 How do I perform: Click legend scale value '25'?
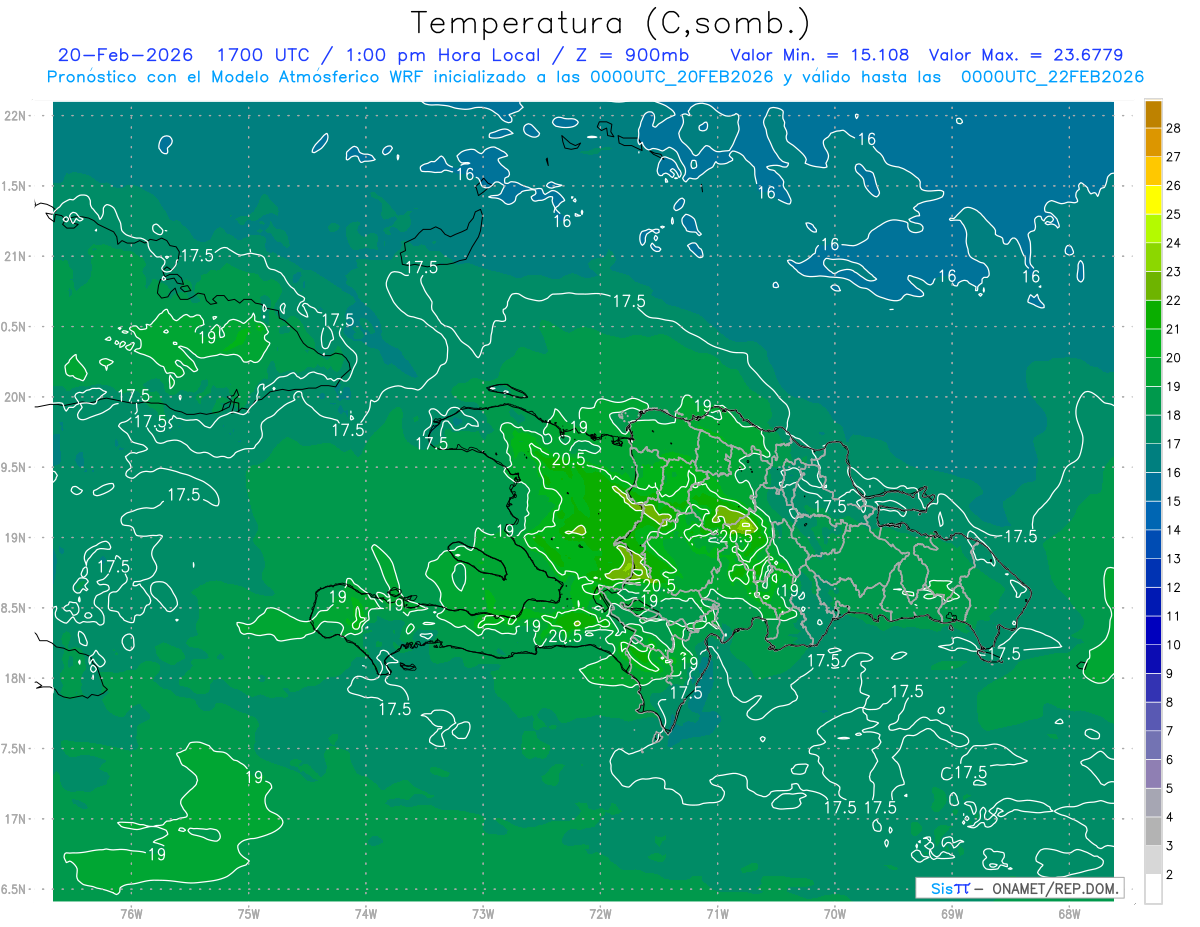point(1174,214)
